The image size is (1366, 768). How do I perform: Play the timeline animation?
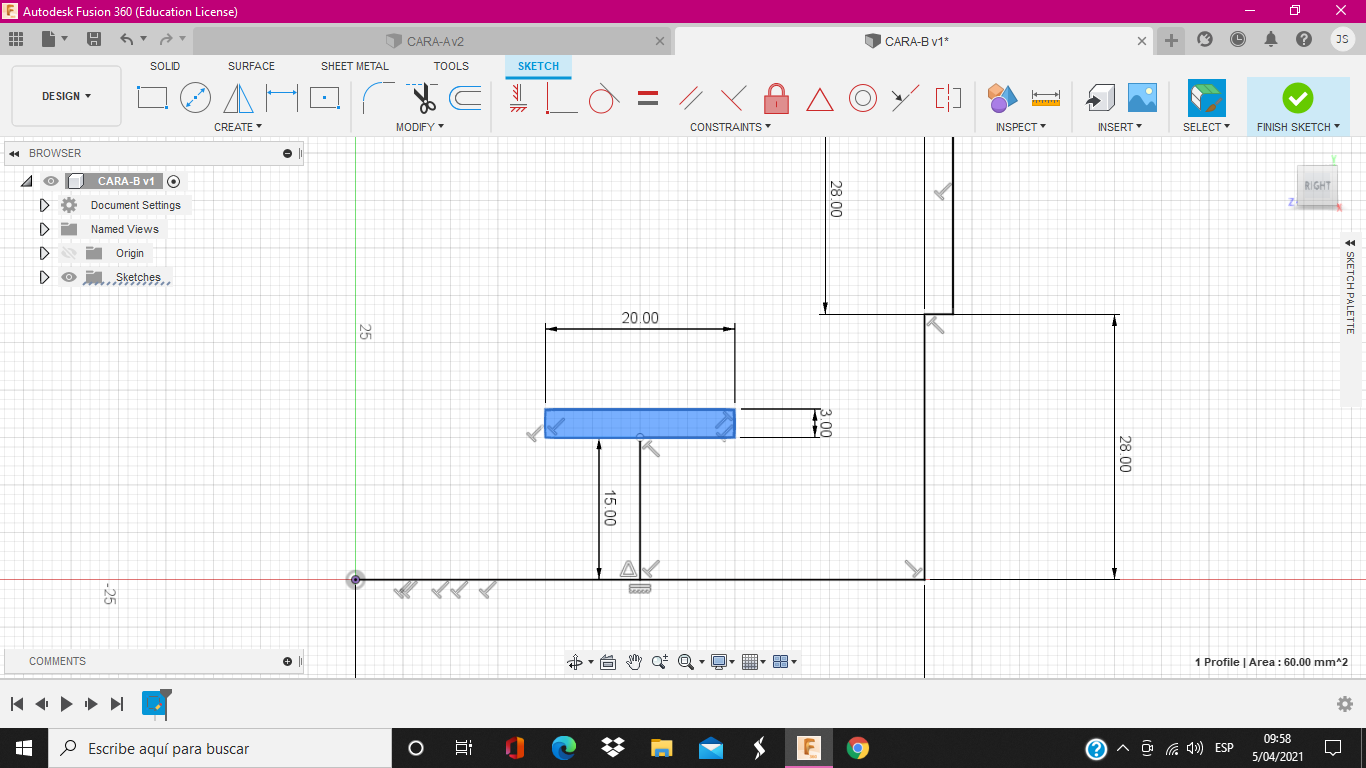tap(67, 704)
